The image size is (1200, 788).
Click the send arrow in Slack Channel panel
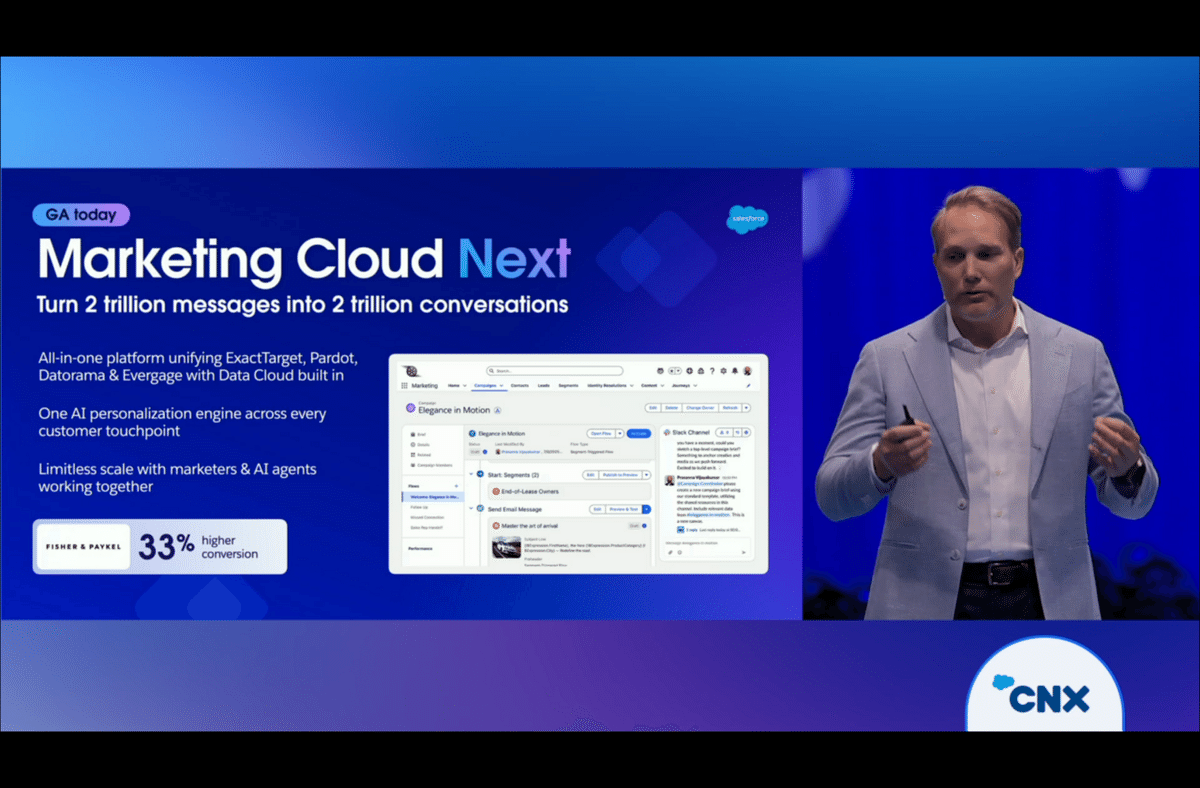tap(744, 553)
